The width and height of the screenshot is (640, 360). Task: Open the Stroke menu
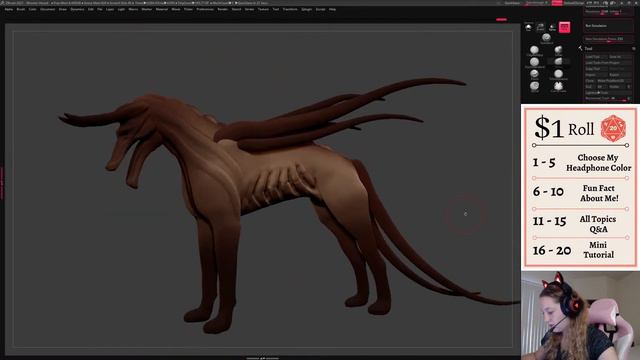(249, 9)
